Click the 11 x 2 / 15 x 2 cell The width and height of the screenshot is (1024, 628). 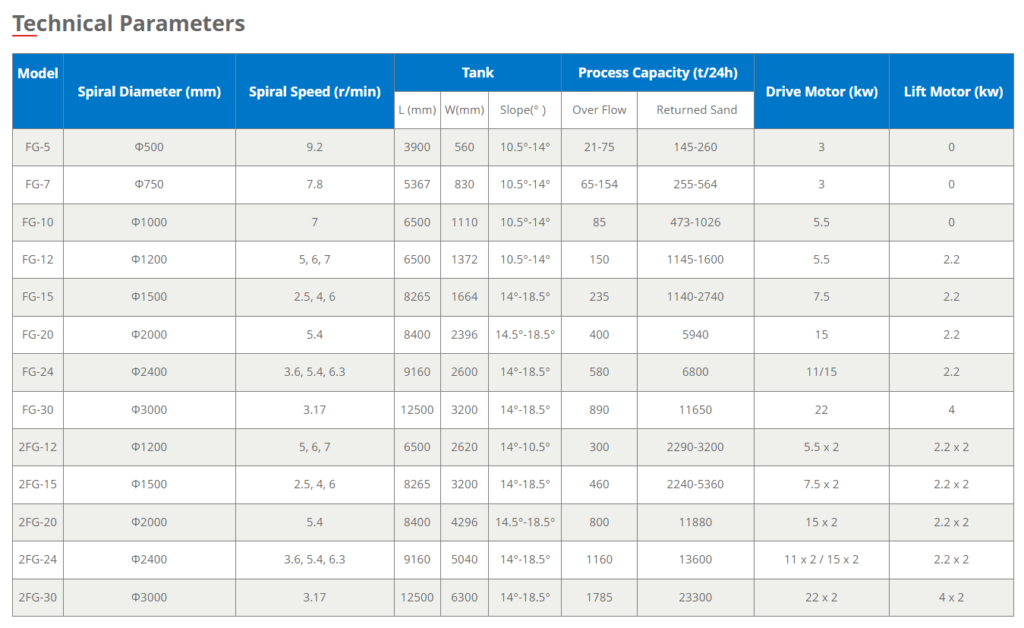[x=822, y=559]
